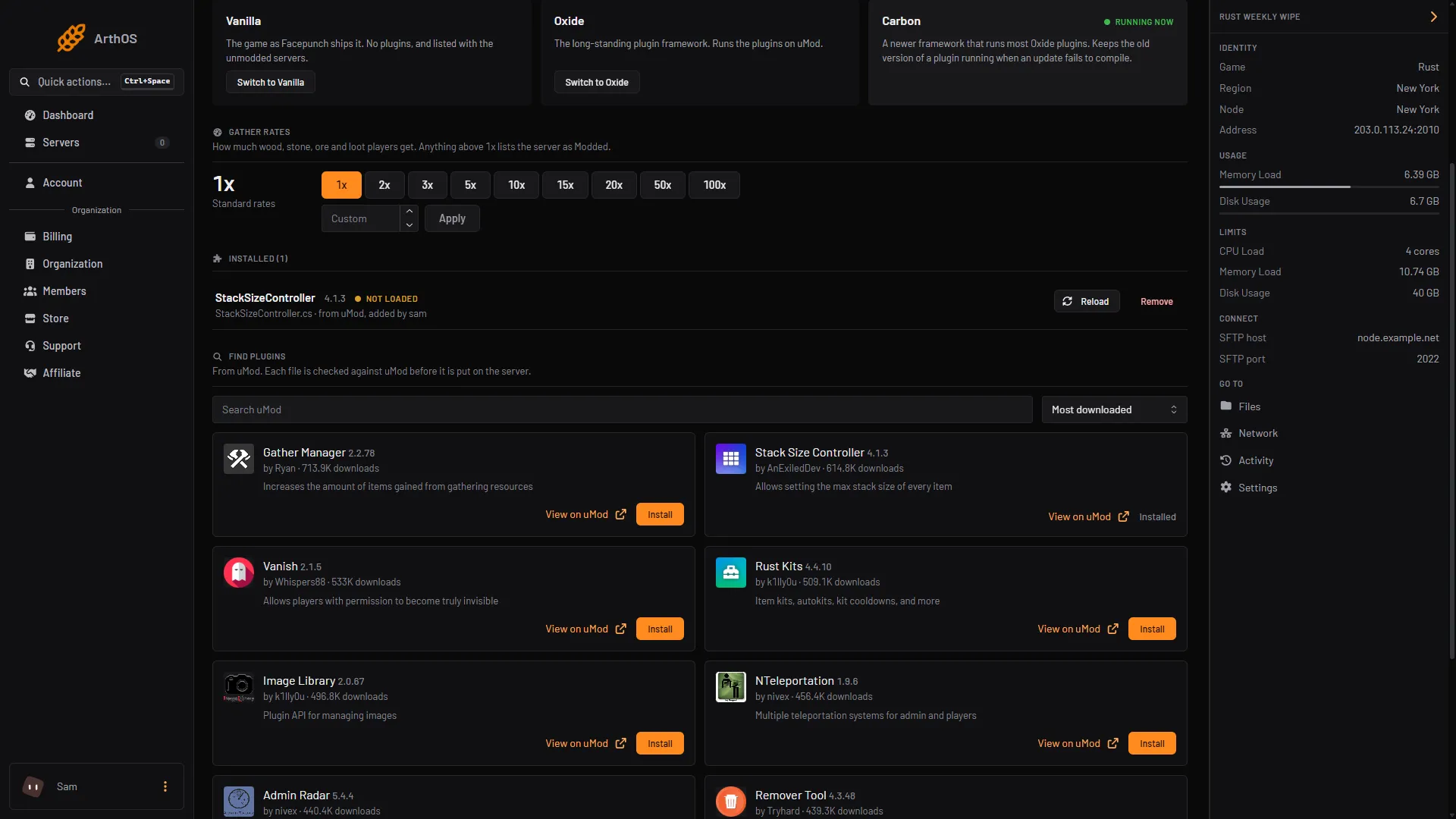Reload the StackSizeController plugin

point(1087,302)
